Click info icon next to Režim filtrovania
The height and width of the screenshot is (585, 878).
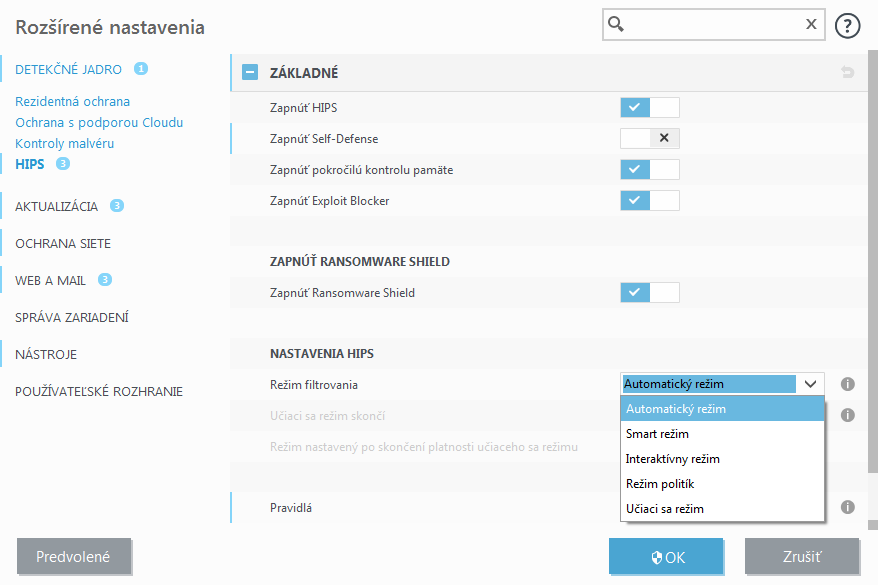(848, 384)
